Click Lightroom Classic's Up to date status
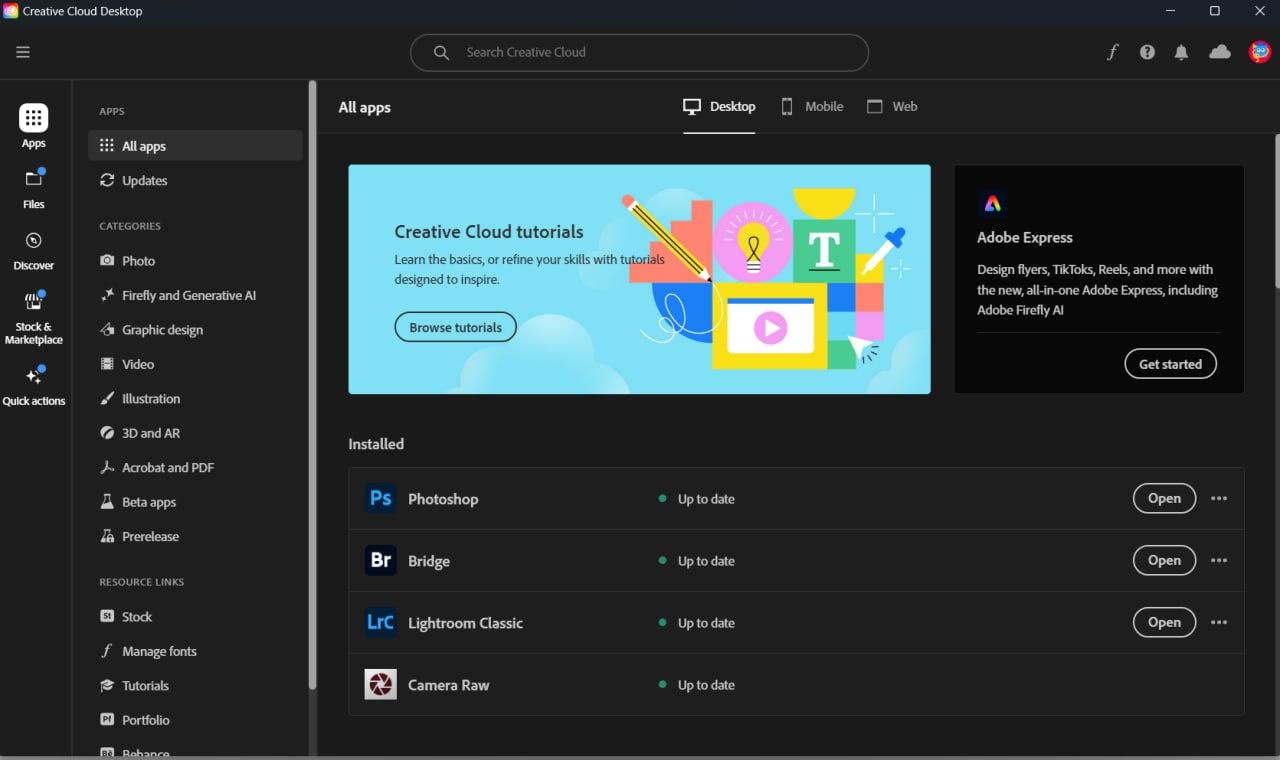 point(696,623)
